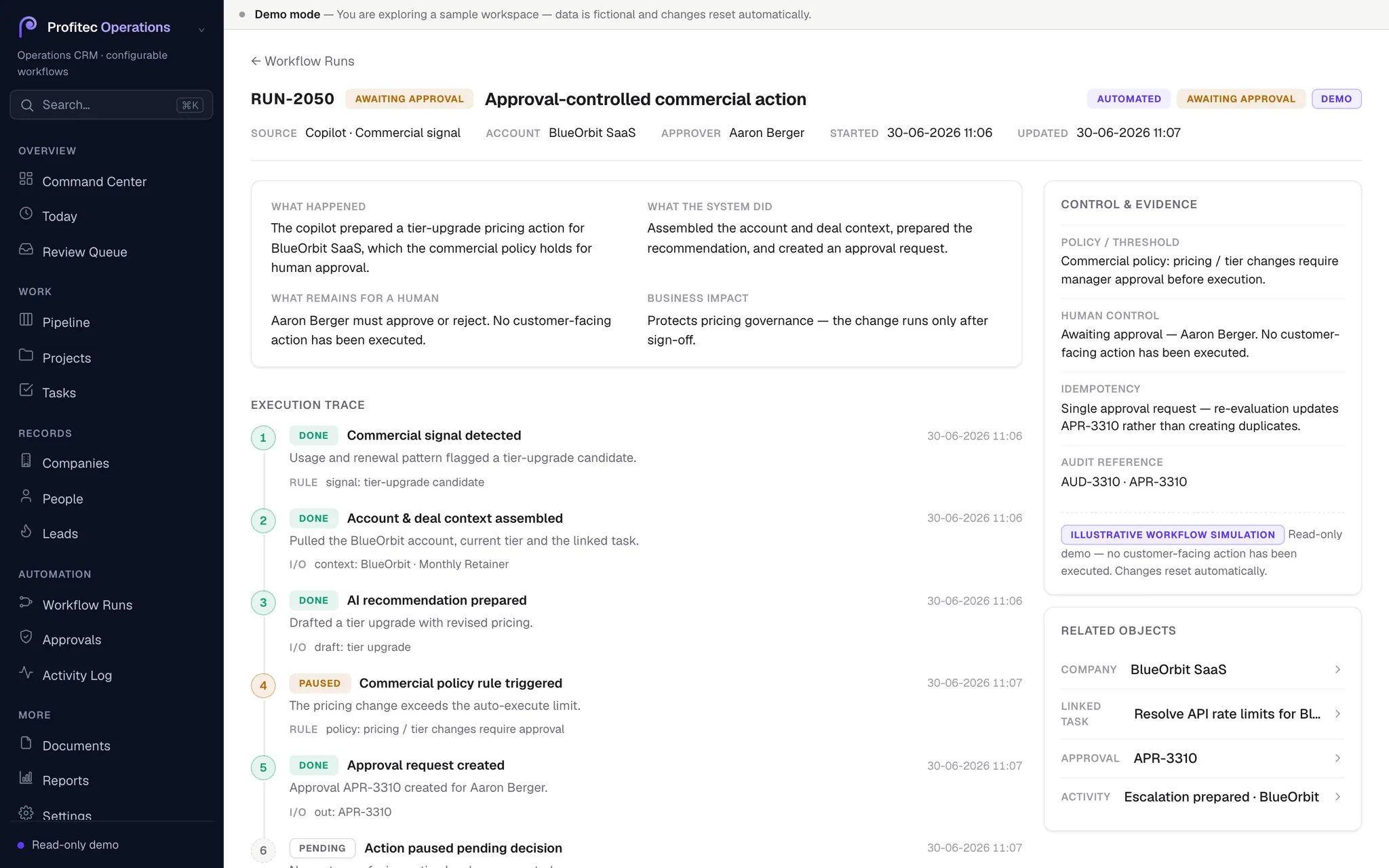
Task: Click the Read-only demo indicator
Action: tap(68, 845)
